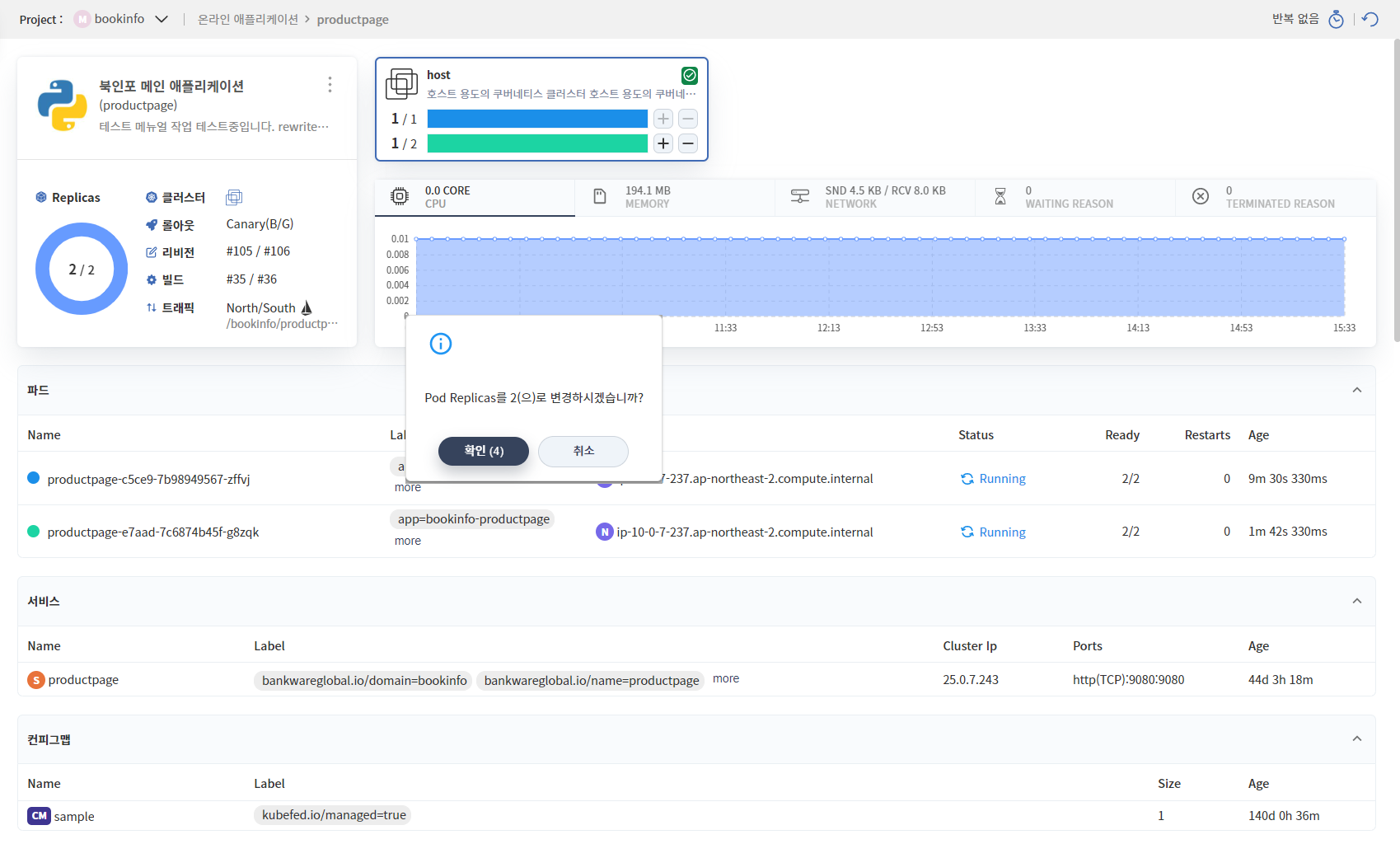
Task: Click the 빌드 gear icon
Action: pyautogui.click(x=152, y=280)
